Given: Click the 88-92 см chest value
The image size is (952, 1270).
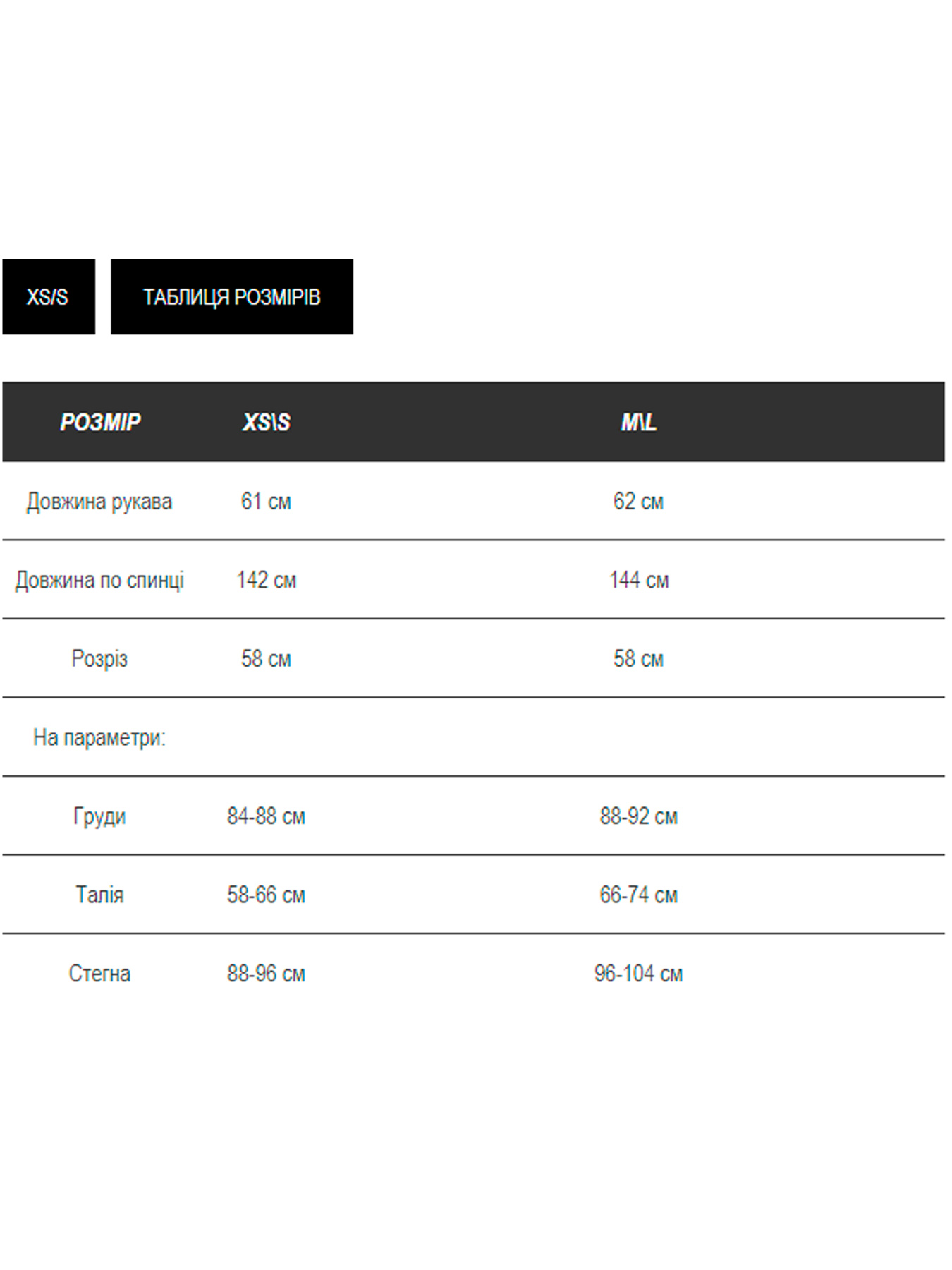Looking at the screenshot, I should [638, 816].
